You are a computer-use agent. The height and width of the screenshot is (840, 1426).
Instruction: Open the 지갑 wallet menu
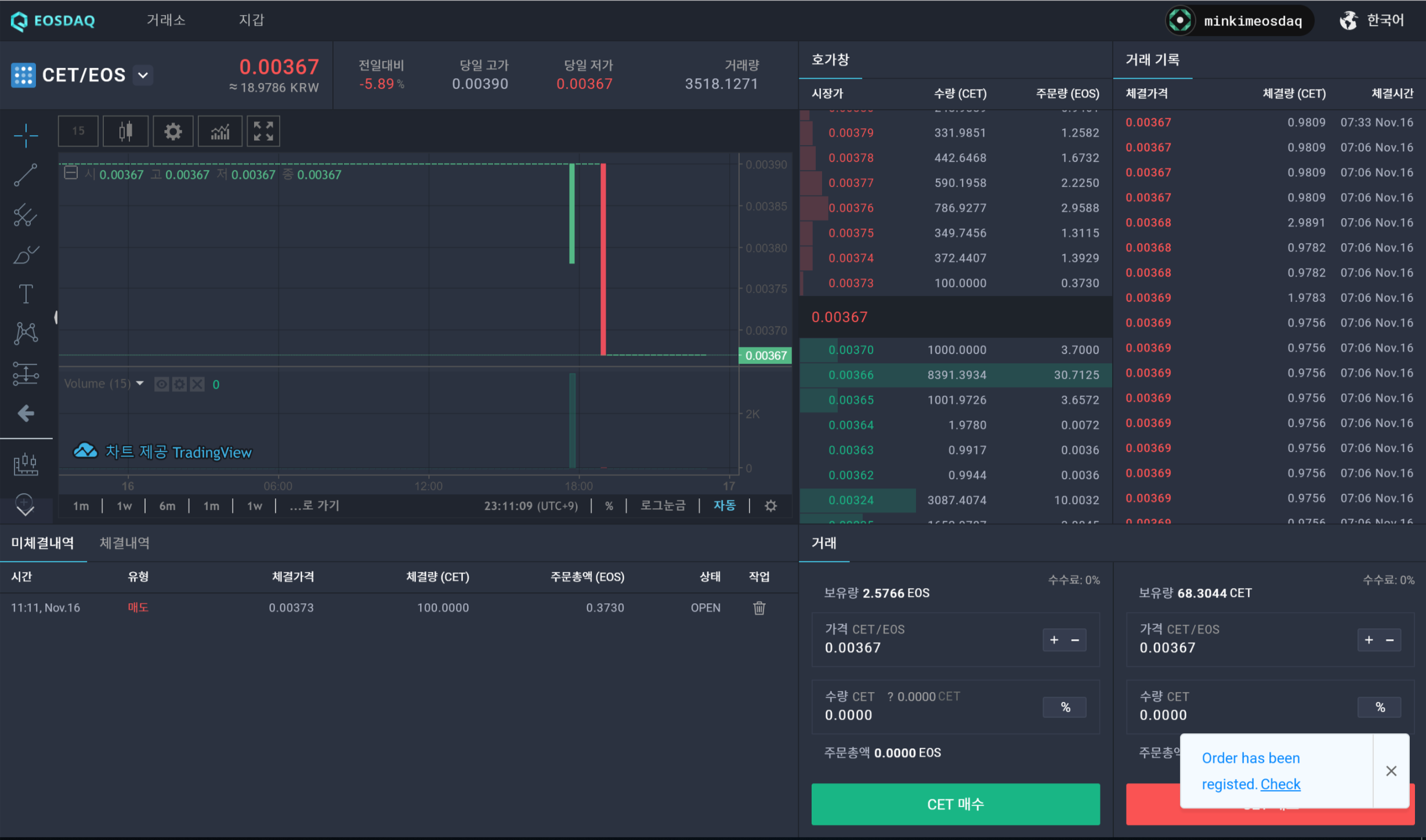click(251, 20)
